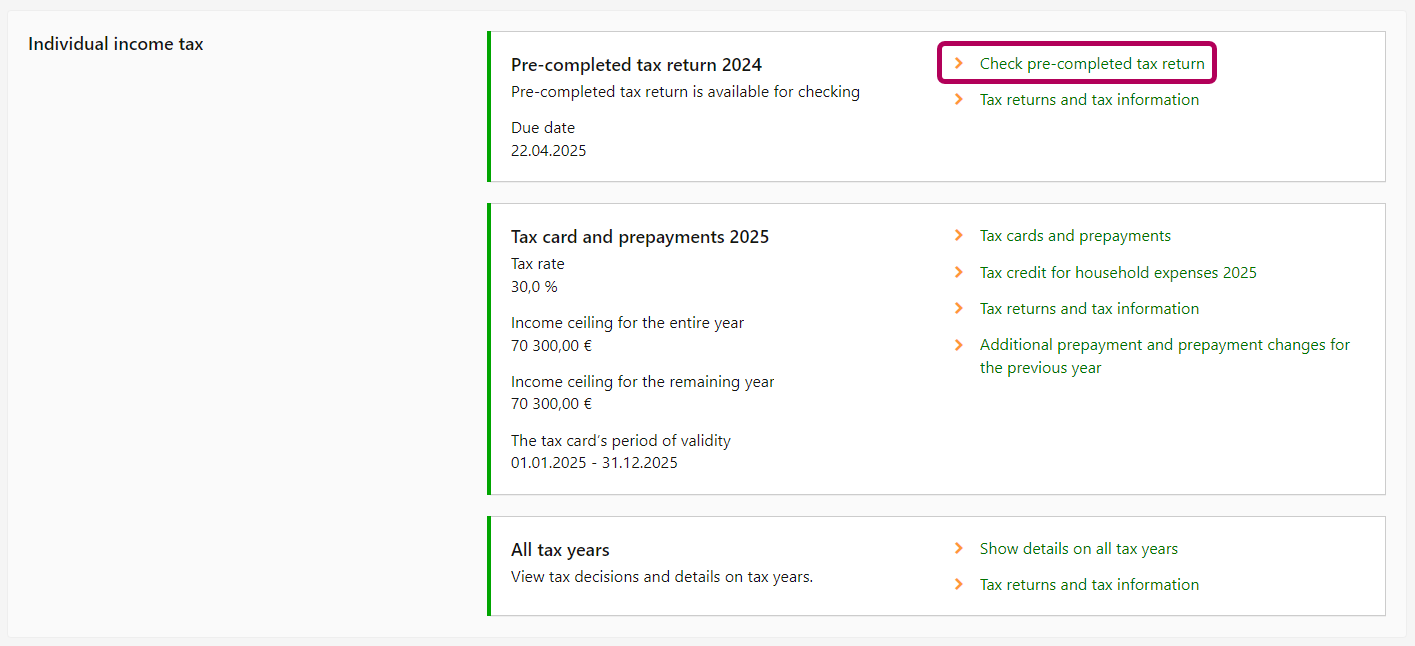Click the chevron beside Tax returns link in All tax years card
This screenshot has height=646, width=1415.
959,585
